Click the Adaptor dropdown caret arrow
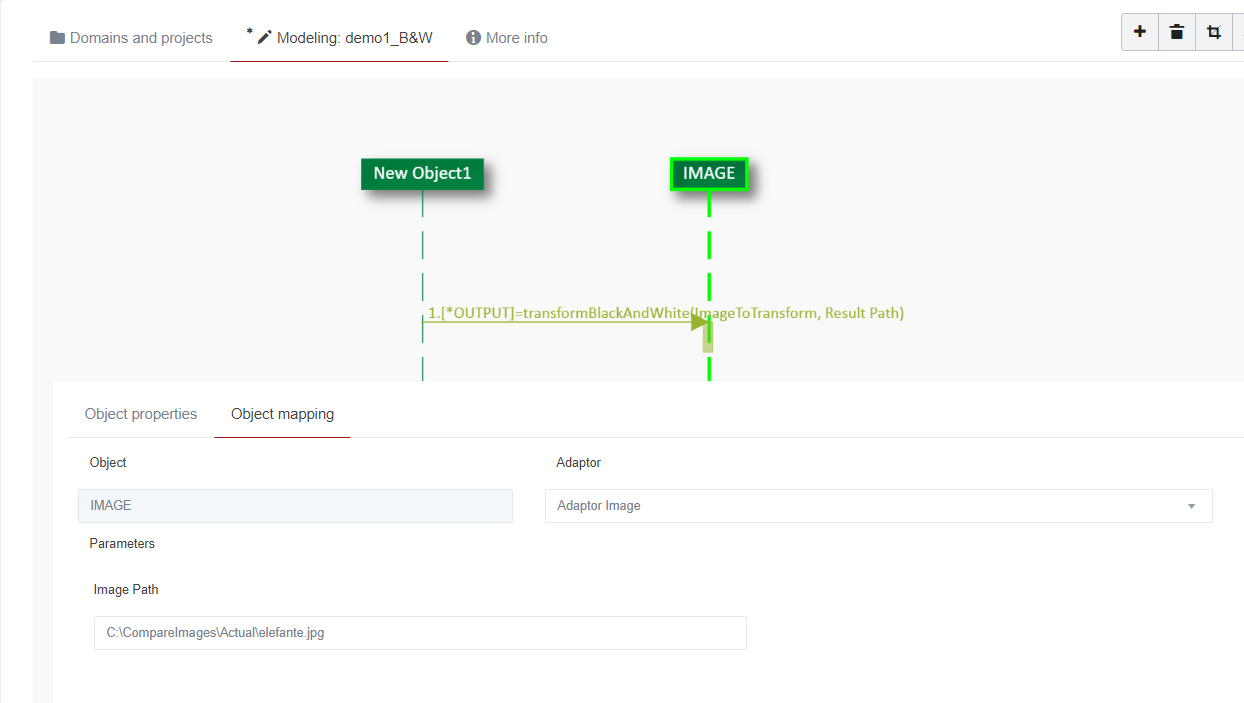 coord(1191,507)
